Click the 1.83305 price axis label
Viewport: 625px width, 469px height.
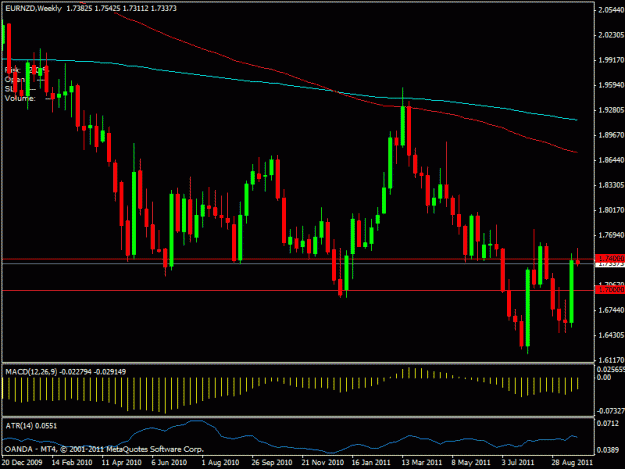611,185
